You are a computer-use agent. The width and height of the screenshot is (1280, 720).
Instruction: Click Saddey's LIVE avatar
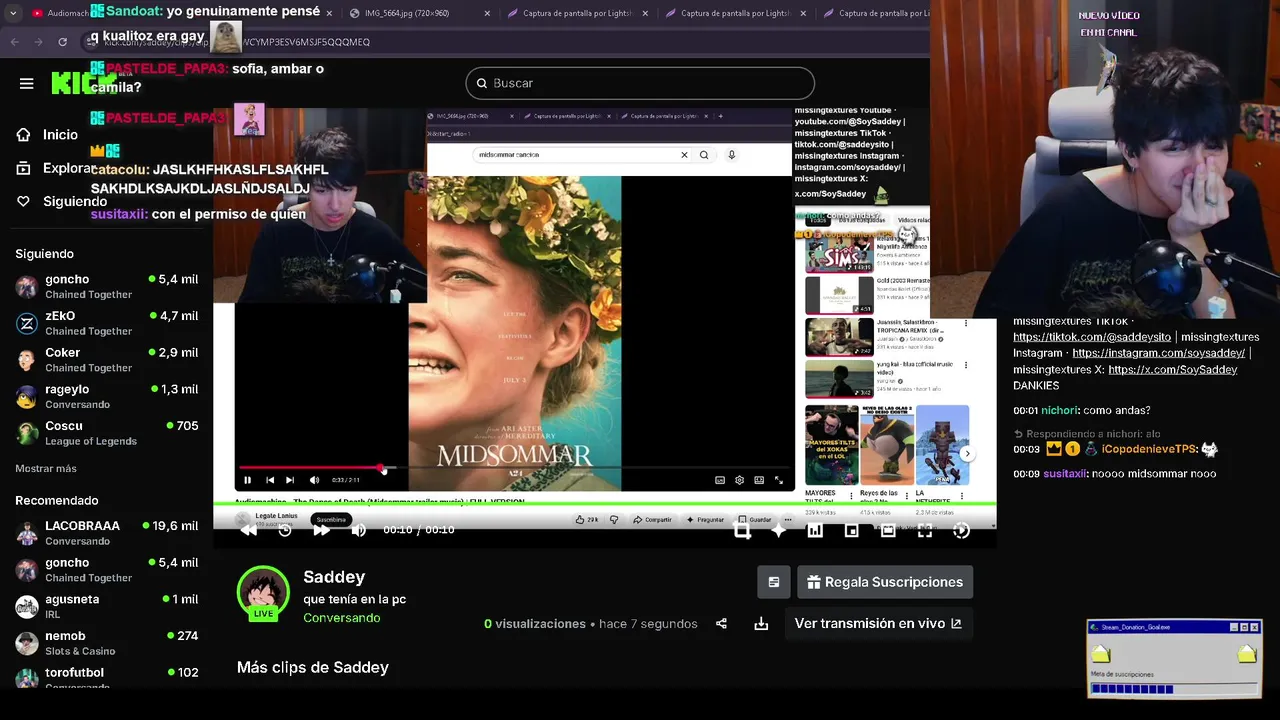point(263,593)
